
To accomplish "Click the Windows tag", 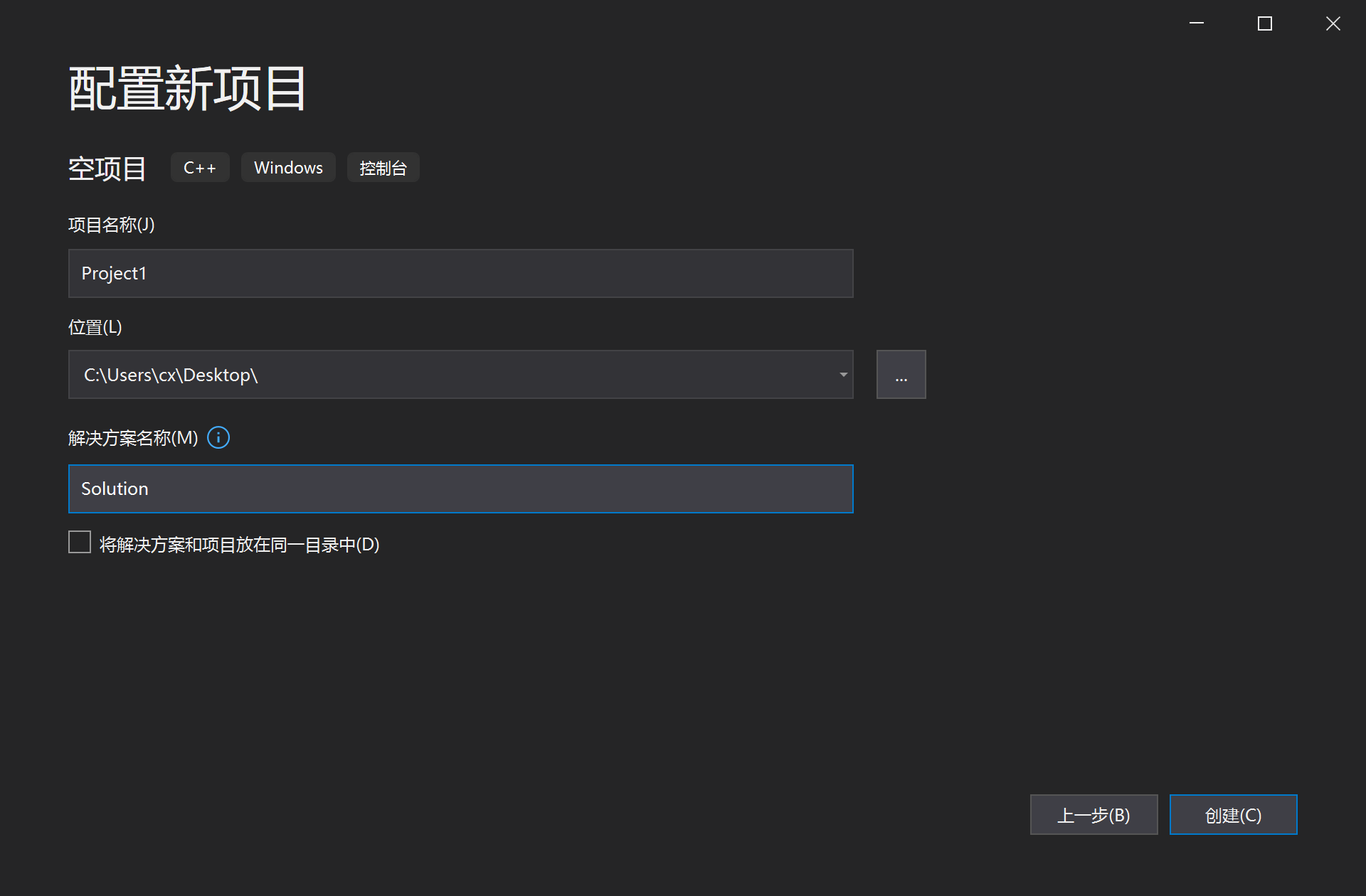I will (x=288, y=167).
